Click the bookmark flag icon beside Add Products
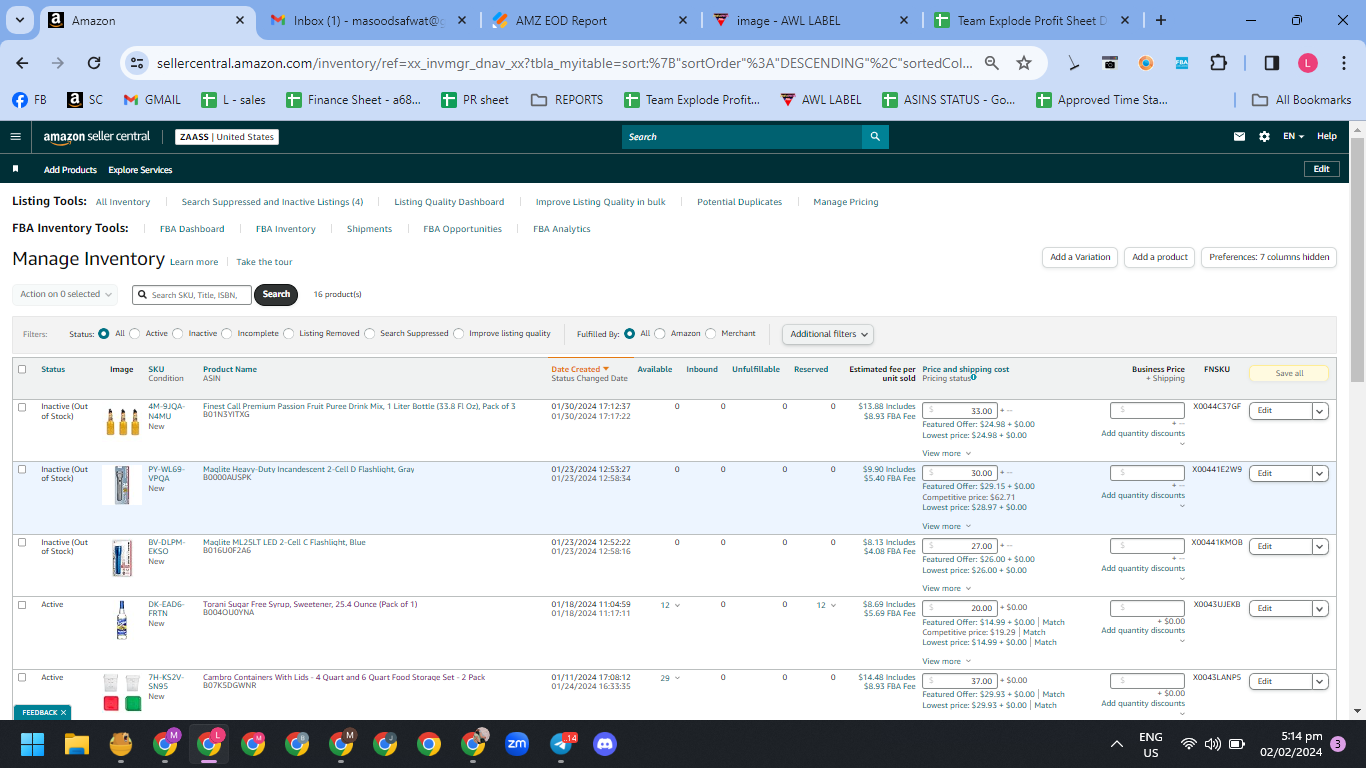Screen dimensions: 1366x768 coord(15,169)
